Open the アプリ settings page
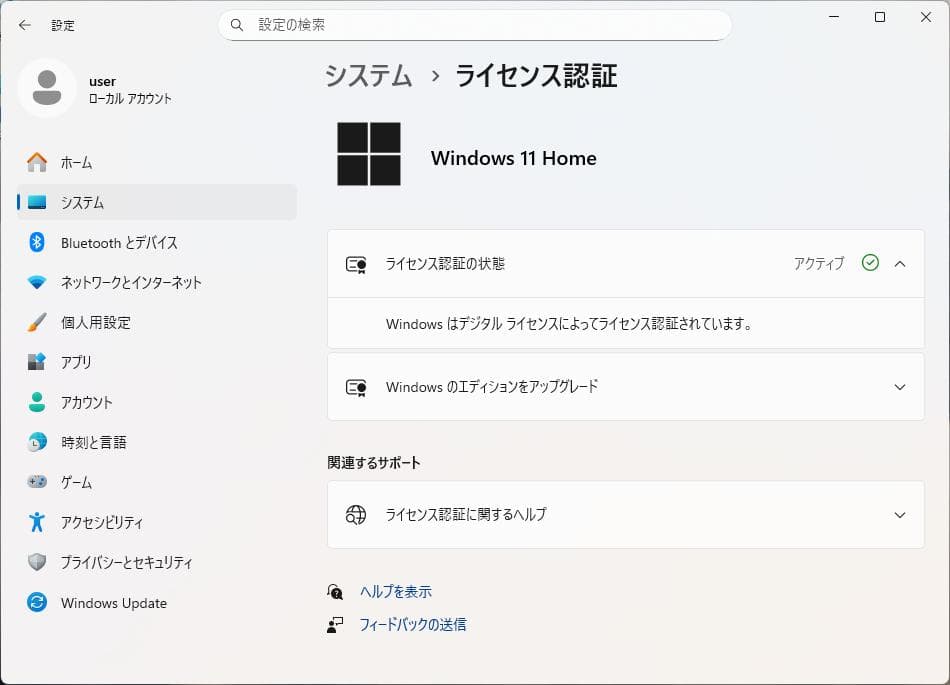Viewport: 950px width, 685px height. pyautogui.click(x=157, y=362)
